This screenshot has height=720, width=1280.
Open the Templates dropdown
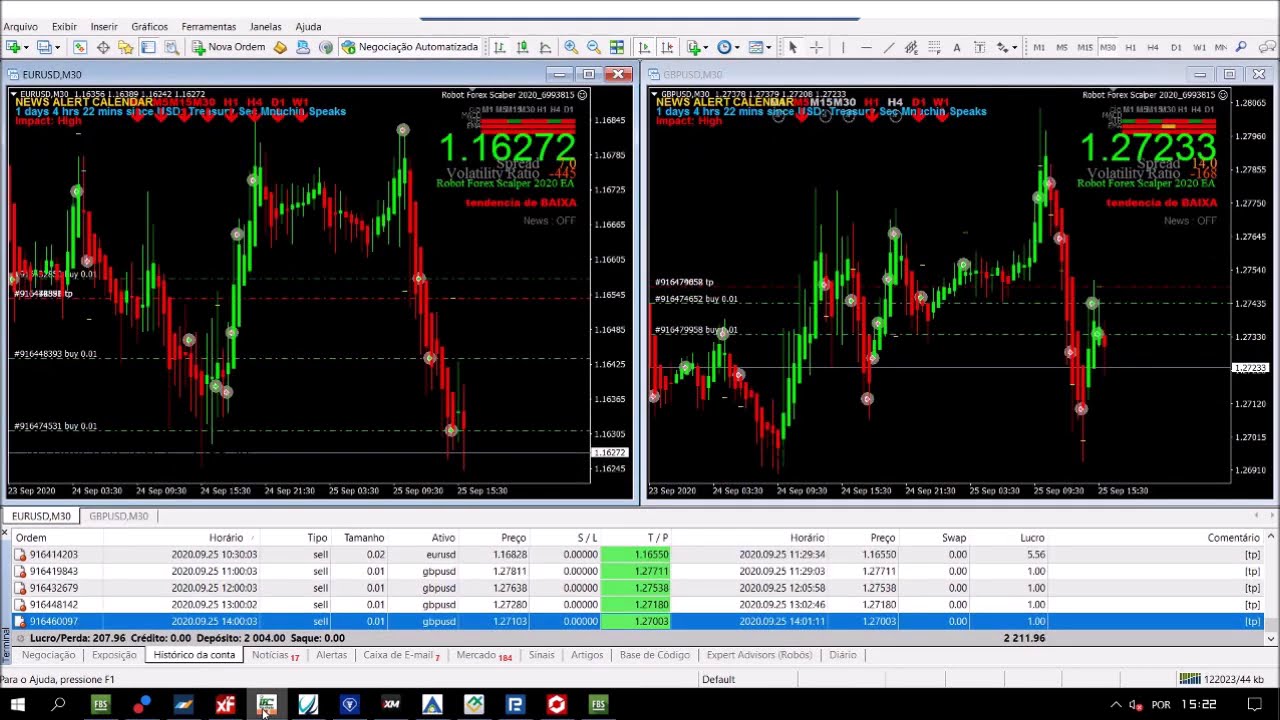click(x=760, y=47)
